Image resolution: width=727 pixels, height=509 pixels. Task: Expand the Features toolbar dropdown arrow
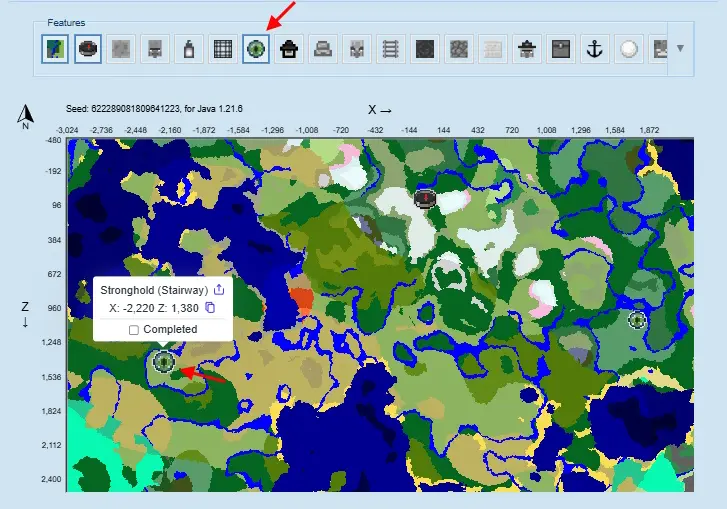680,48
